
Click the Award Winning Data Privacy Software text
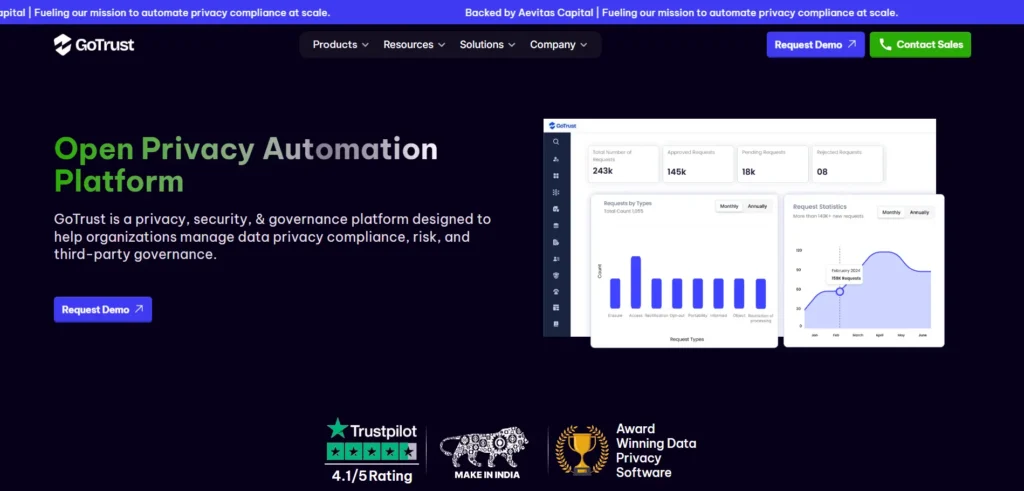pyautogui.click(x=656, y=451)
